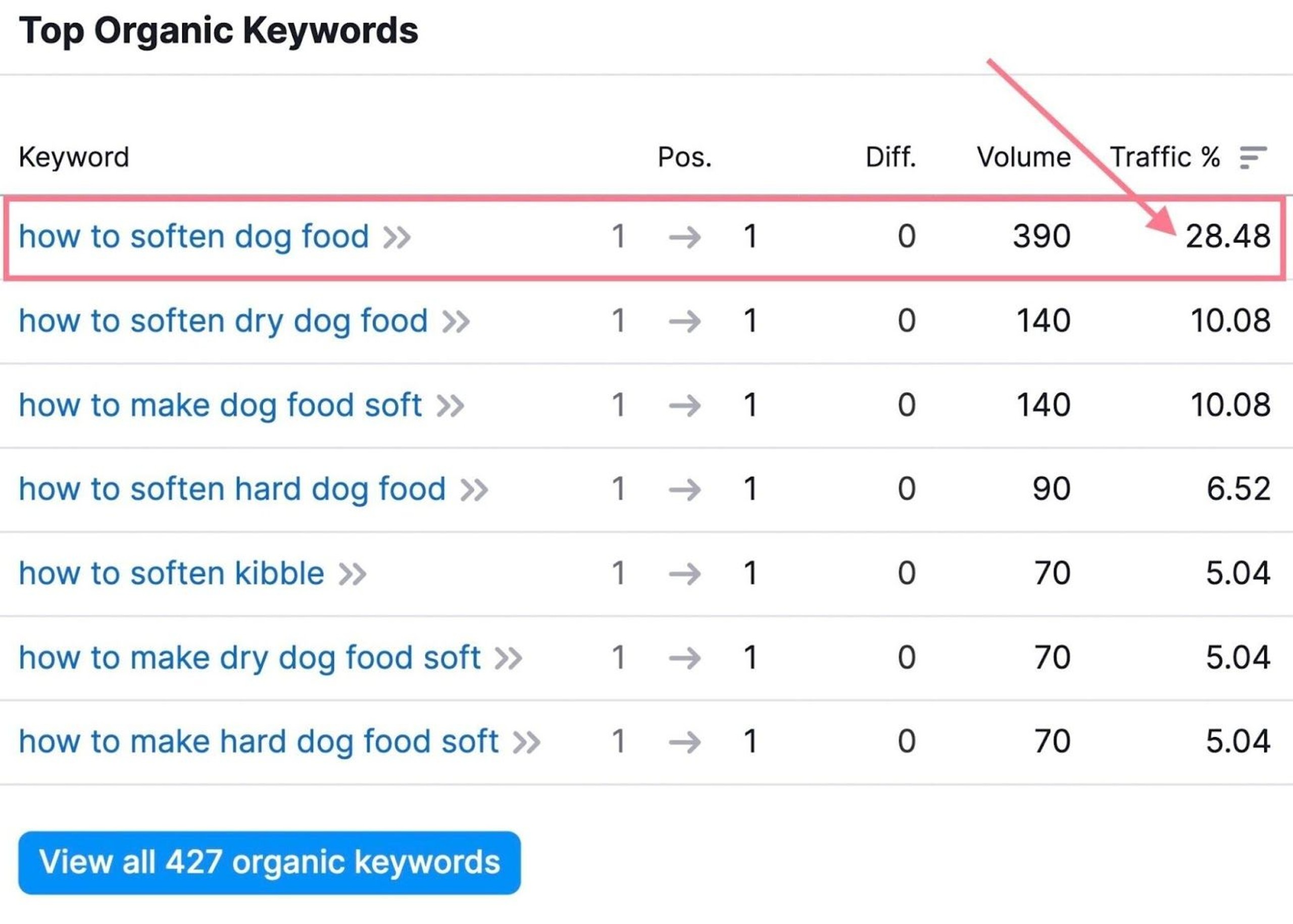Click double-chevron next to 'how to make dog food soft'
The image size is (1293, 924).
click(x=450, y=405)
